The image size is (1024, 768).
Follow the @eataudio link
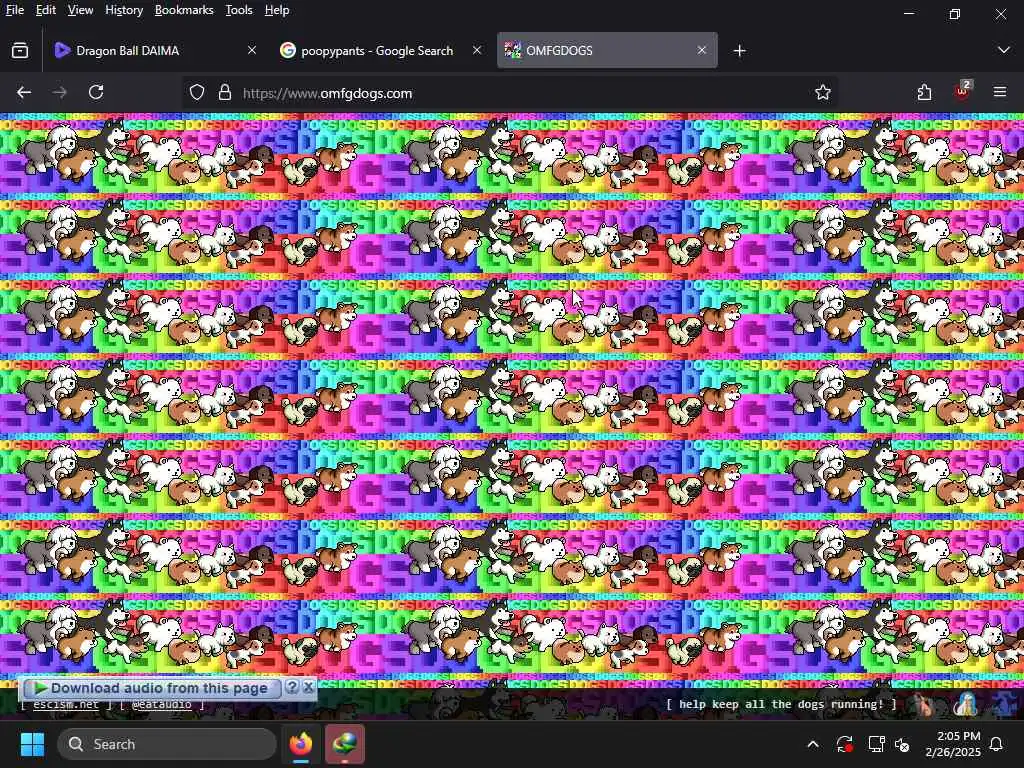coord(161,704)
